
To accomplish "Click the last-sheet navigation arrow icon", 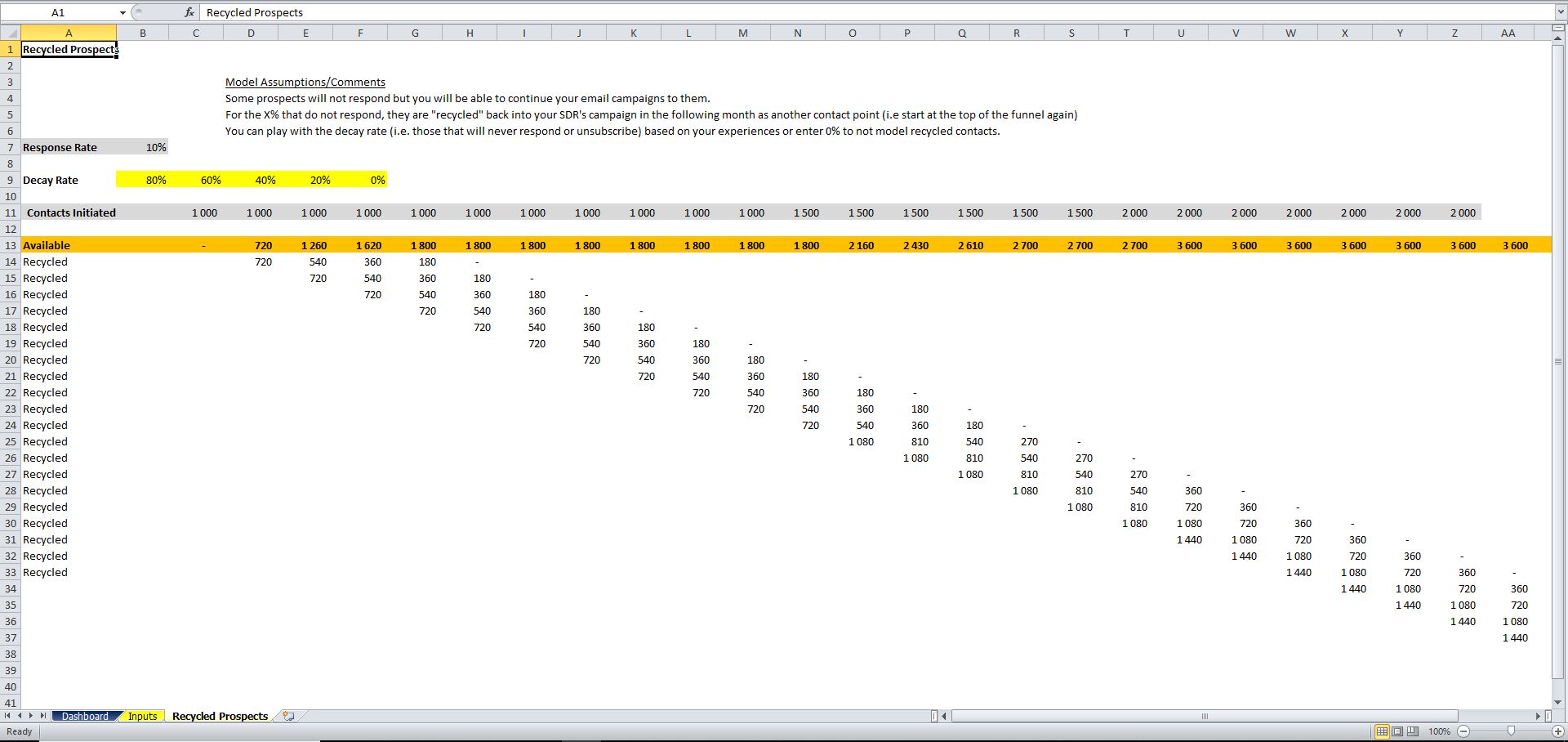I will [42, 716].
